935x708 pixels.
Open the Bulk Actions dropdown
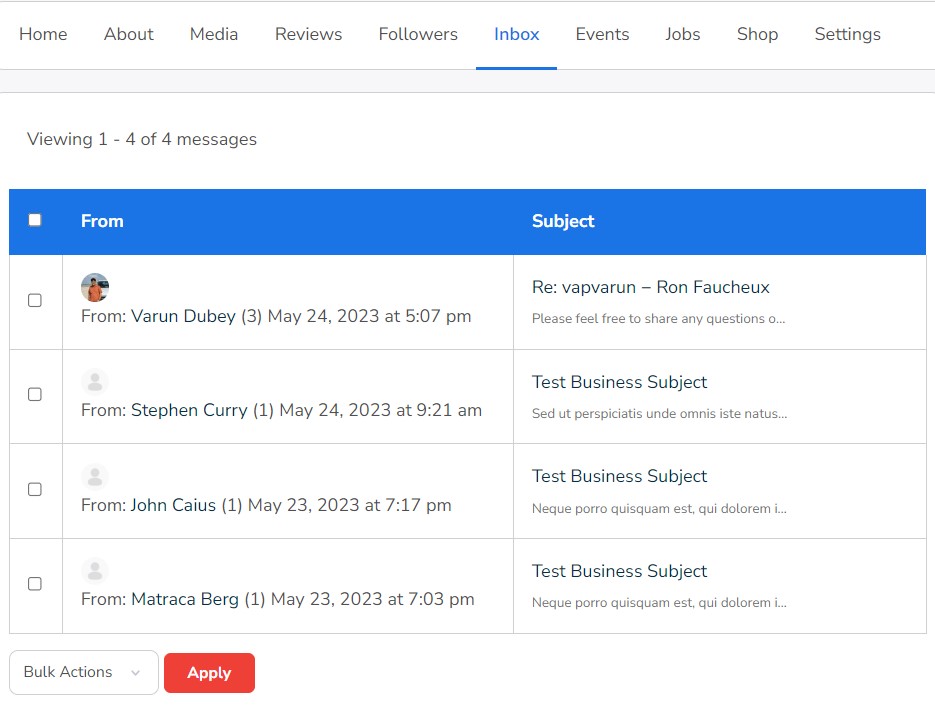point(83,672)
